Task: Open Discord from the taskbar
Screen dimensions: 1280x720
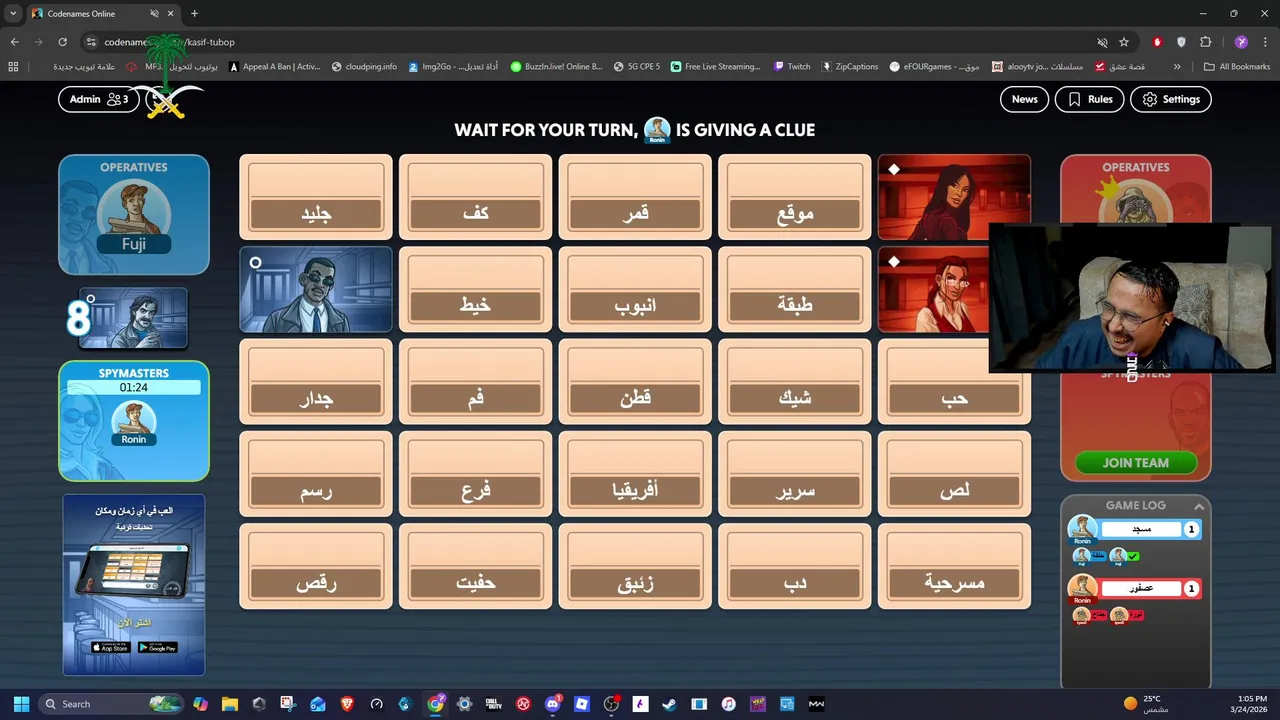Action: tap(552, 704)
